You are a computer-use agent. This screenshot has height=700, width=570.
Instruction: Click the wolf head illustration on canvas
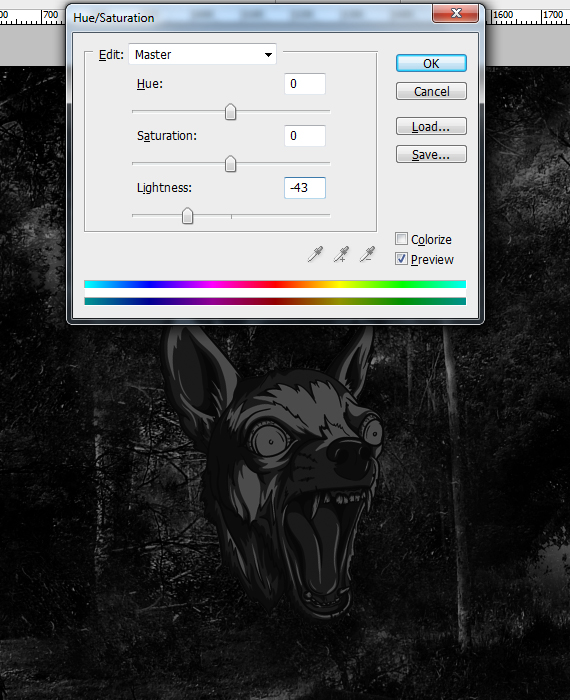[272, 471]
